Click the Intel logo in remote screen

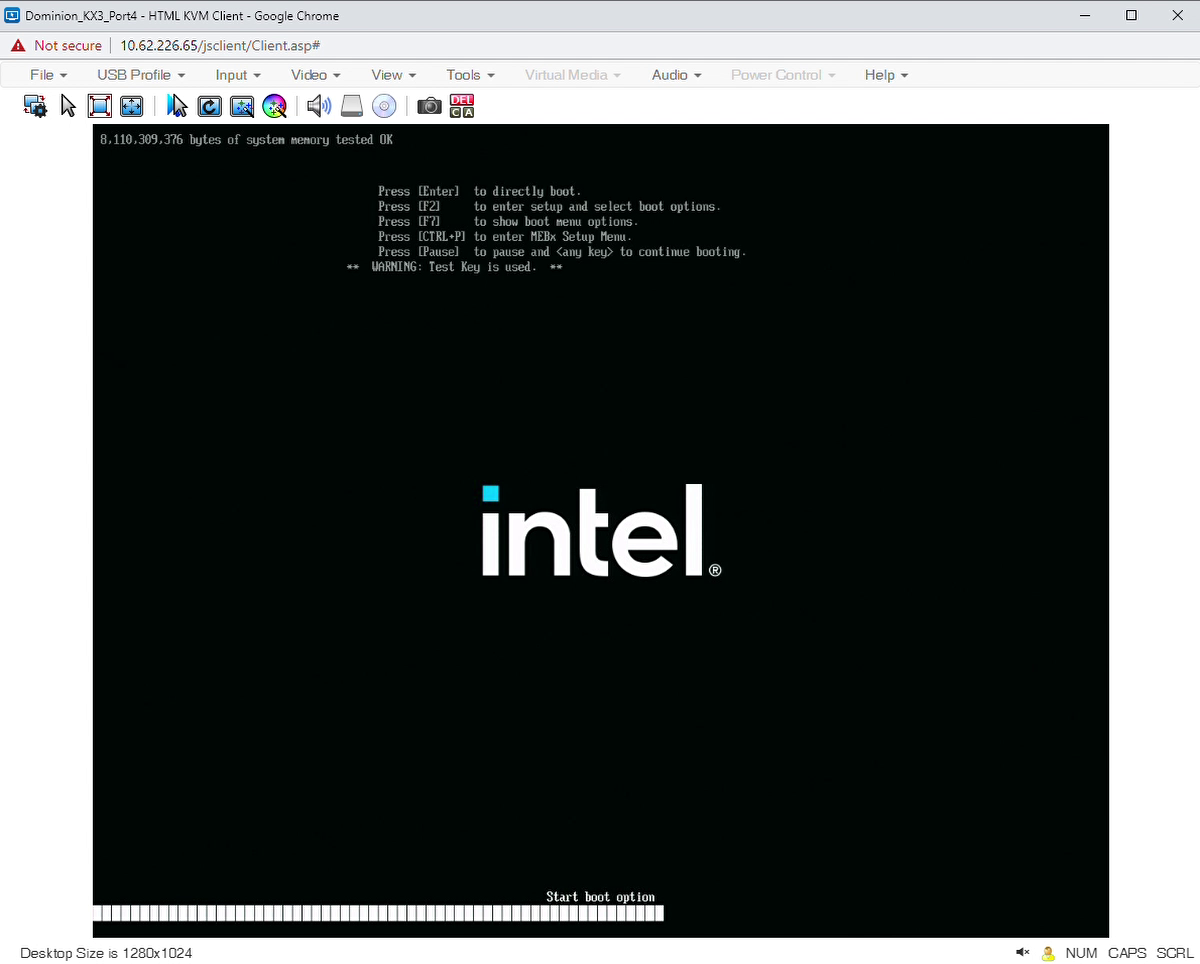click(601, 530)
